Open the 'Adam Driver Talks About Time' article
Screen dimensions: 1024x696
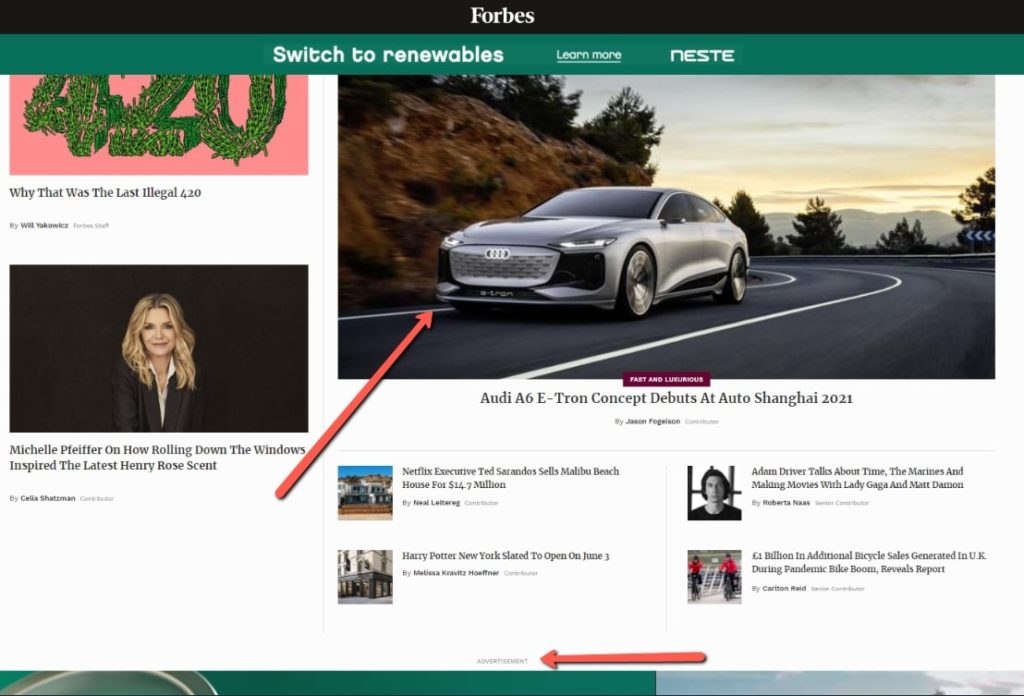tap(857, 478)
